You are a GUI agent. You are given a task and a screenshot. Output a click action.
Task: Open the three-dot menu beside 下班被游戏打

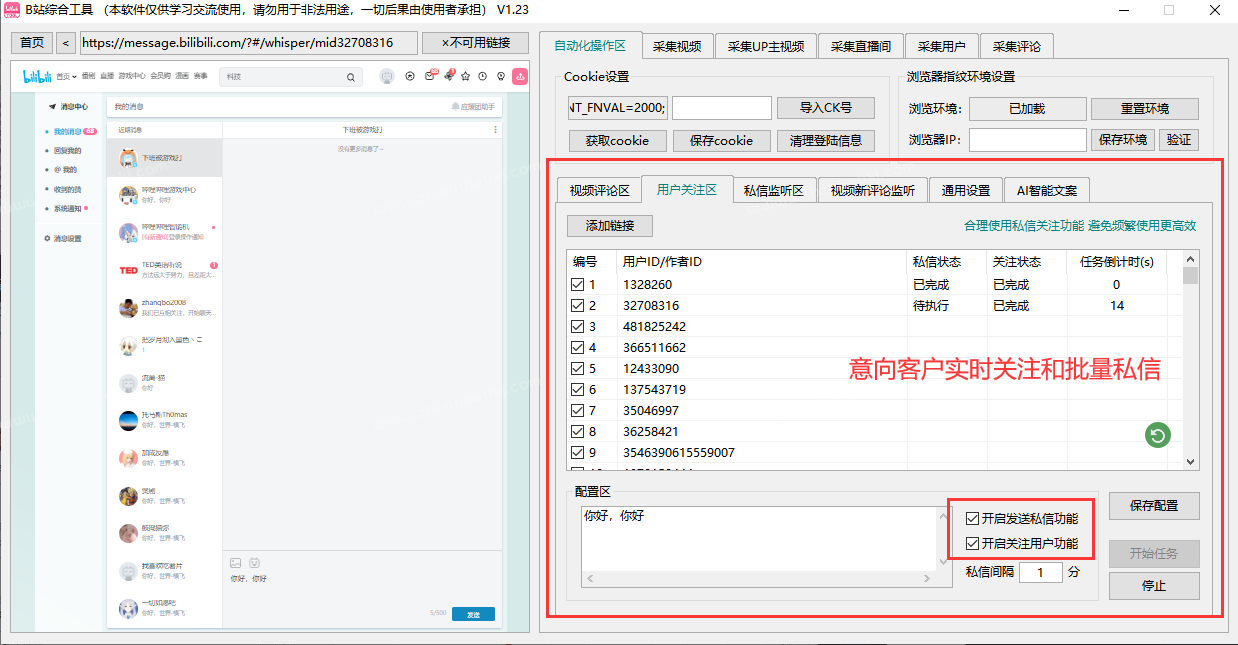point(495,127)
